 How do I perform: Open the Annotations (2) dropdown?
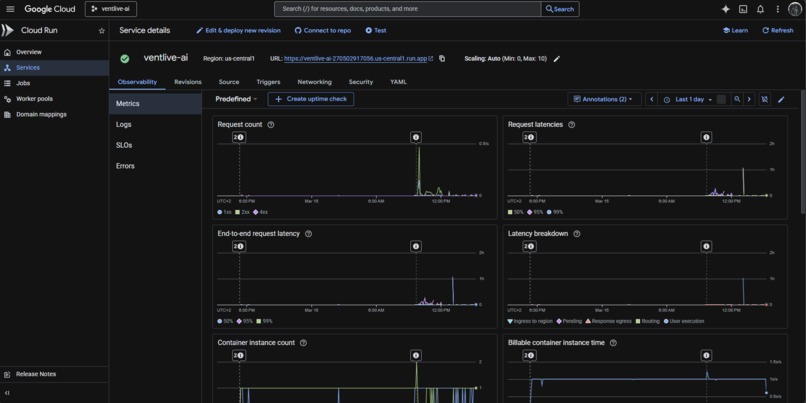(x=604, y=99)
